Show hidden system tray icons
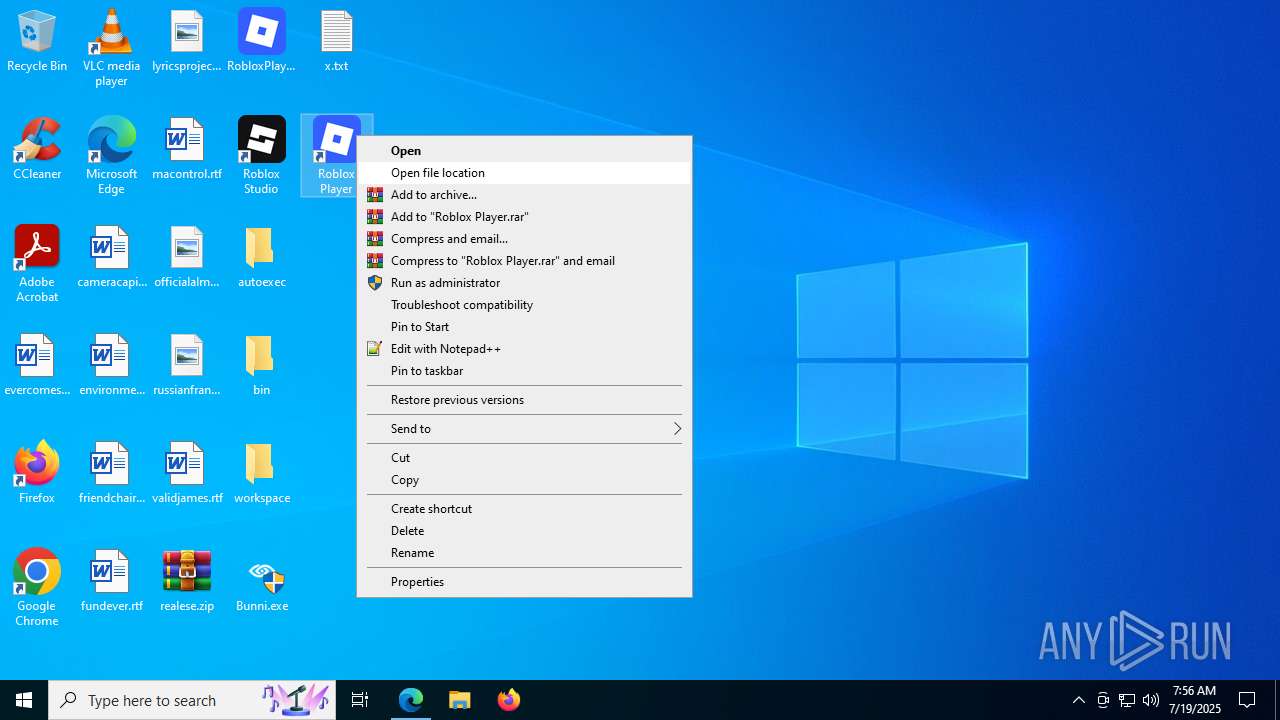Screen dimensions: 1280x720 [1078, 700]
